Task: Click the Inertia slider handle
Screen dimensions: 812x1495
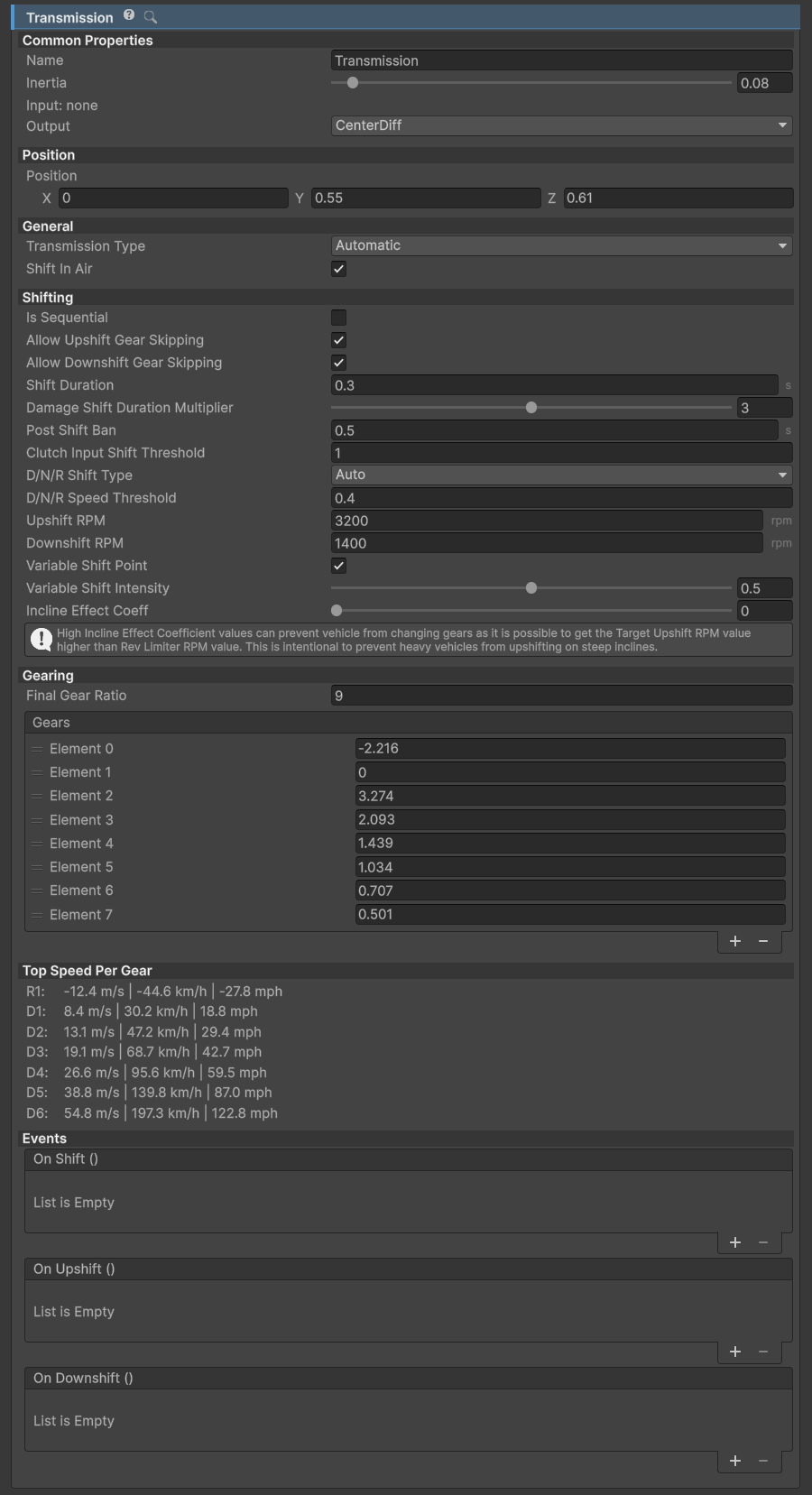Action: coord(353,83)
